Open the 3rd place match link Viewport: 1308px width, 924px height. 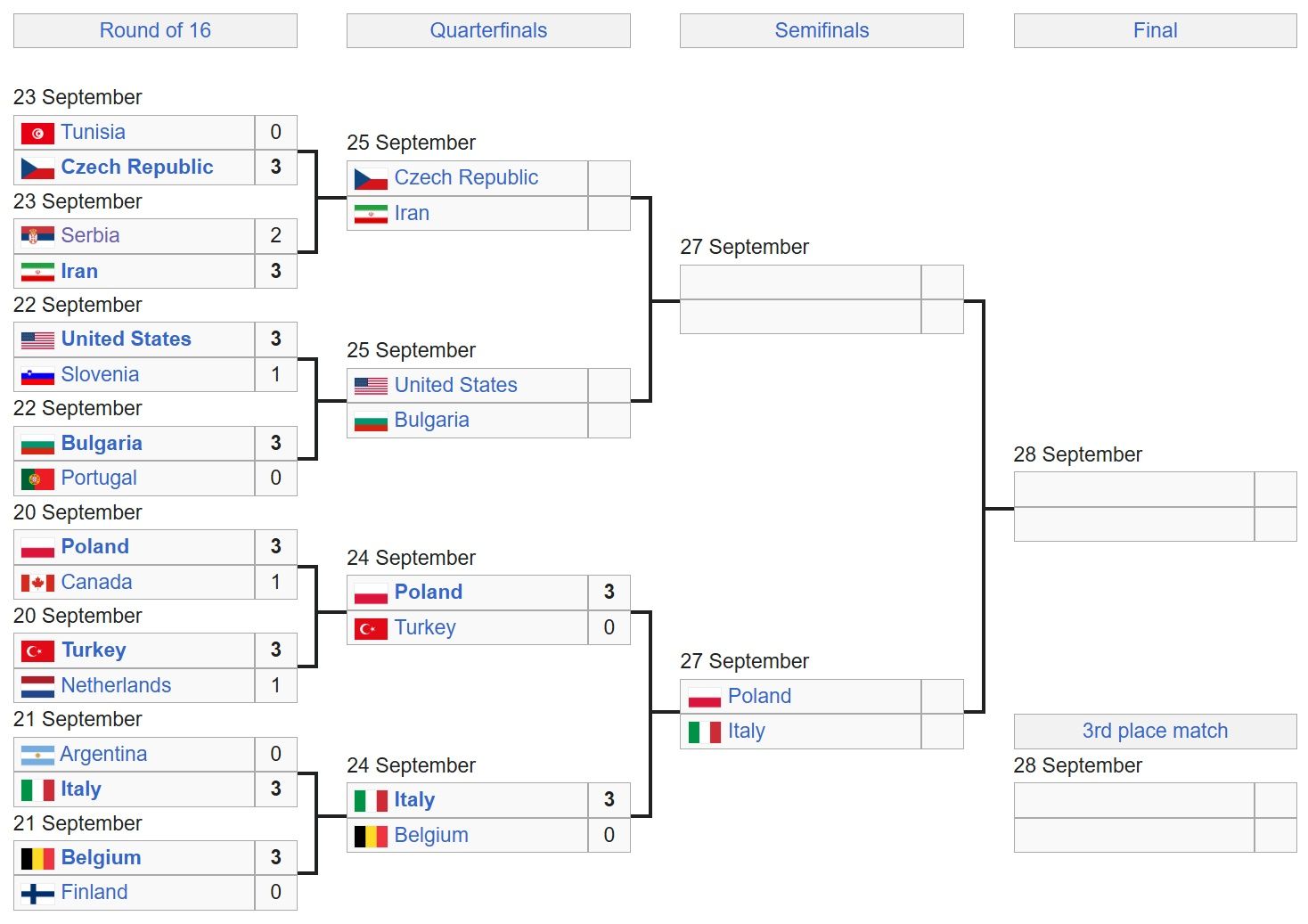point(1155,731)
